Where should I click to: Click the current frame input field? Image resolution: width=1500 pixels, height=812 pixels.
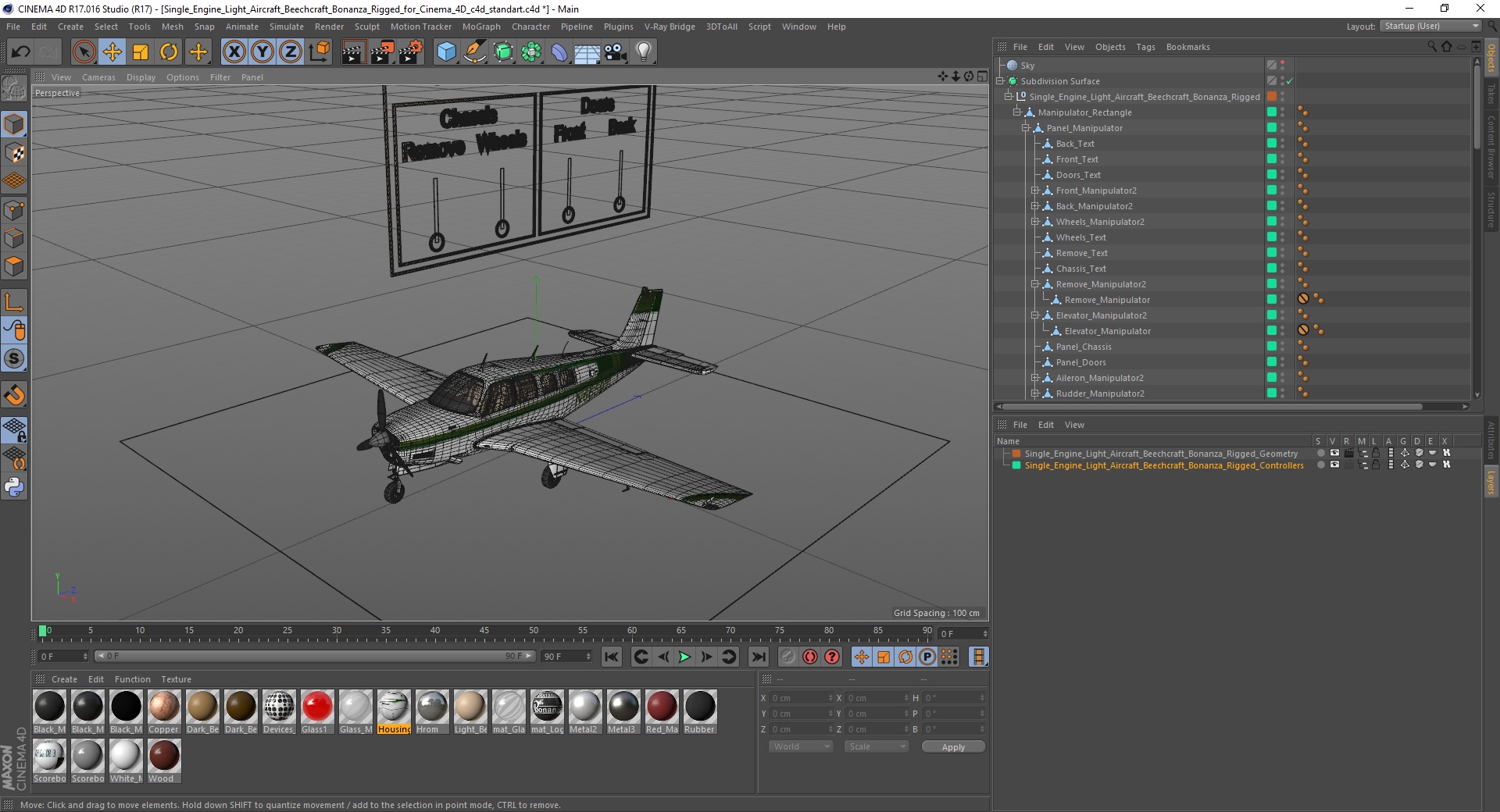click(x=962, y=634)
